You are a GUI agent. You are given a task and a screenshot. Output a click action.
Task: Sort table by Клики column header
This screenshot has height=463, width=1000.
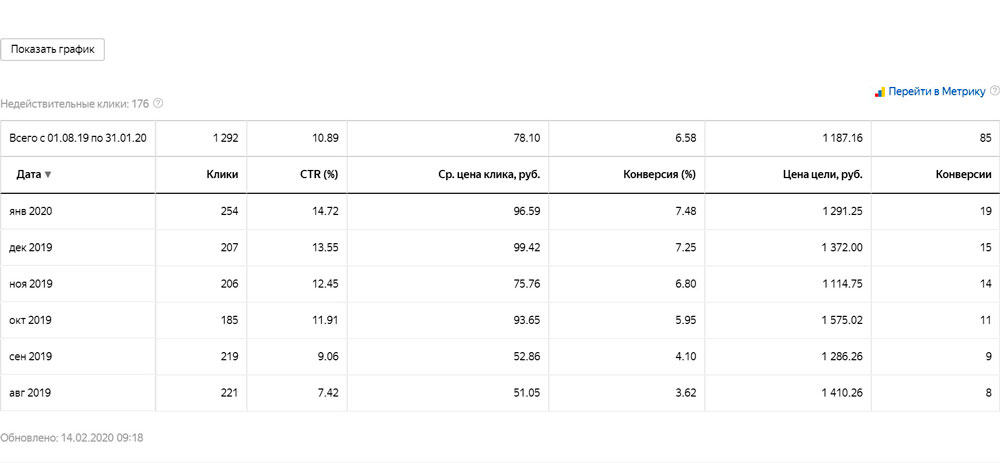221,175
